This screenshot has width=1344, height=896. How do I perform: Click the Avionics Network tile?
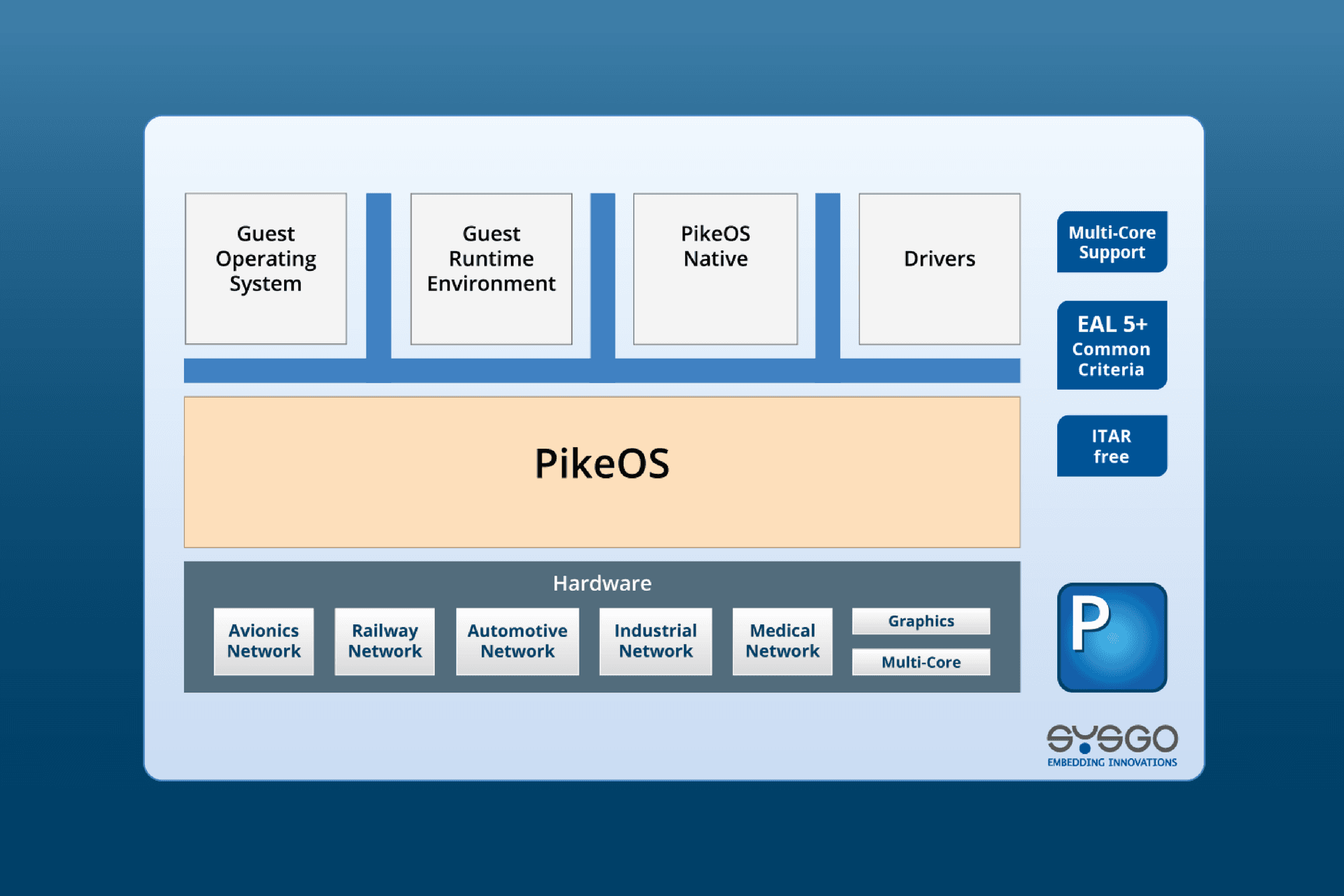pos(263,641)
